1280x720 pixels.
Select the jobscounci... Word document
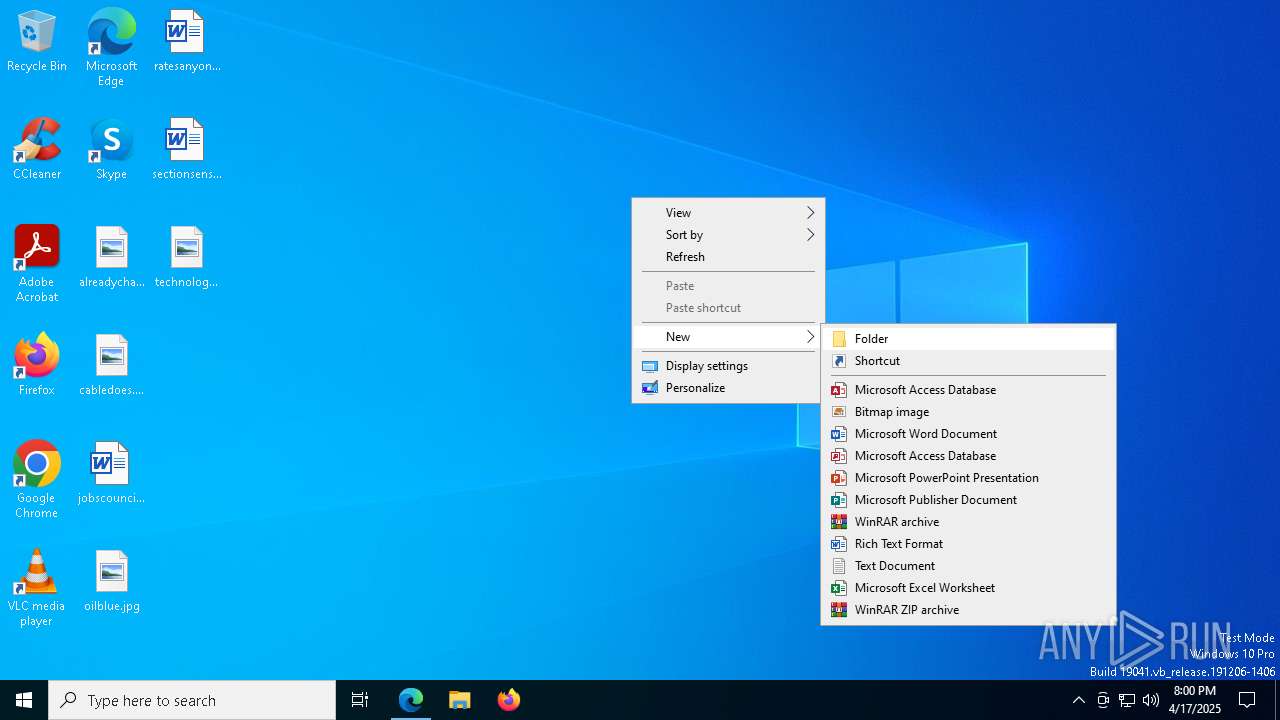pos(111,474)
